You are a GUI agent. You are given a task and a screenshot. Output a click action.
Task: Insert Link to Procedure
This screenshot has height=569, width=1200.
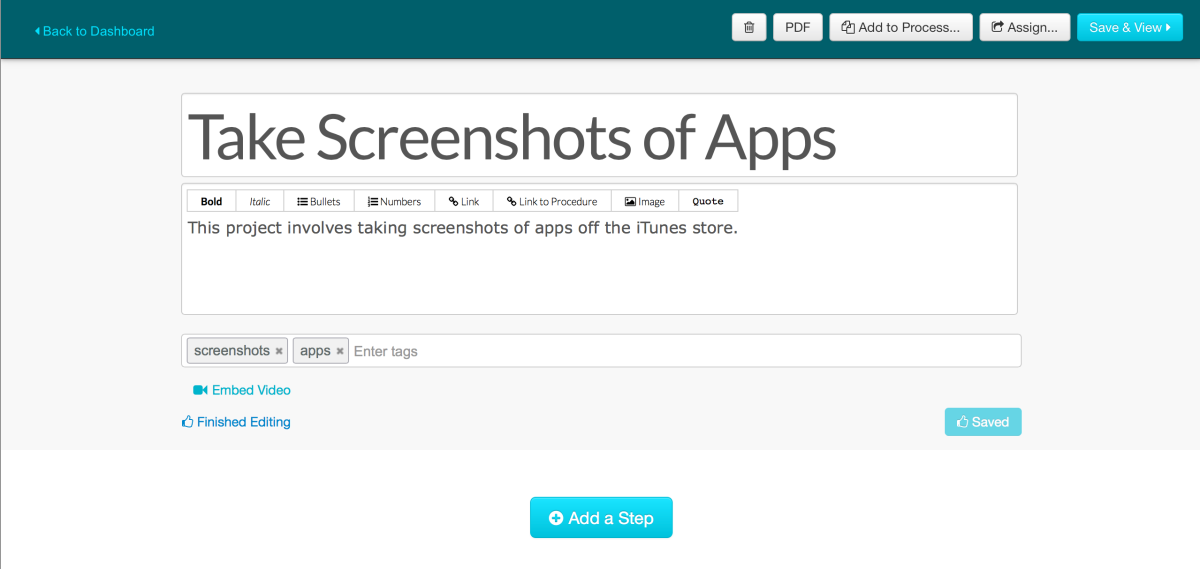click(552, 201)
